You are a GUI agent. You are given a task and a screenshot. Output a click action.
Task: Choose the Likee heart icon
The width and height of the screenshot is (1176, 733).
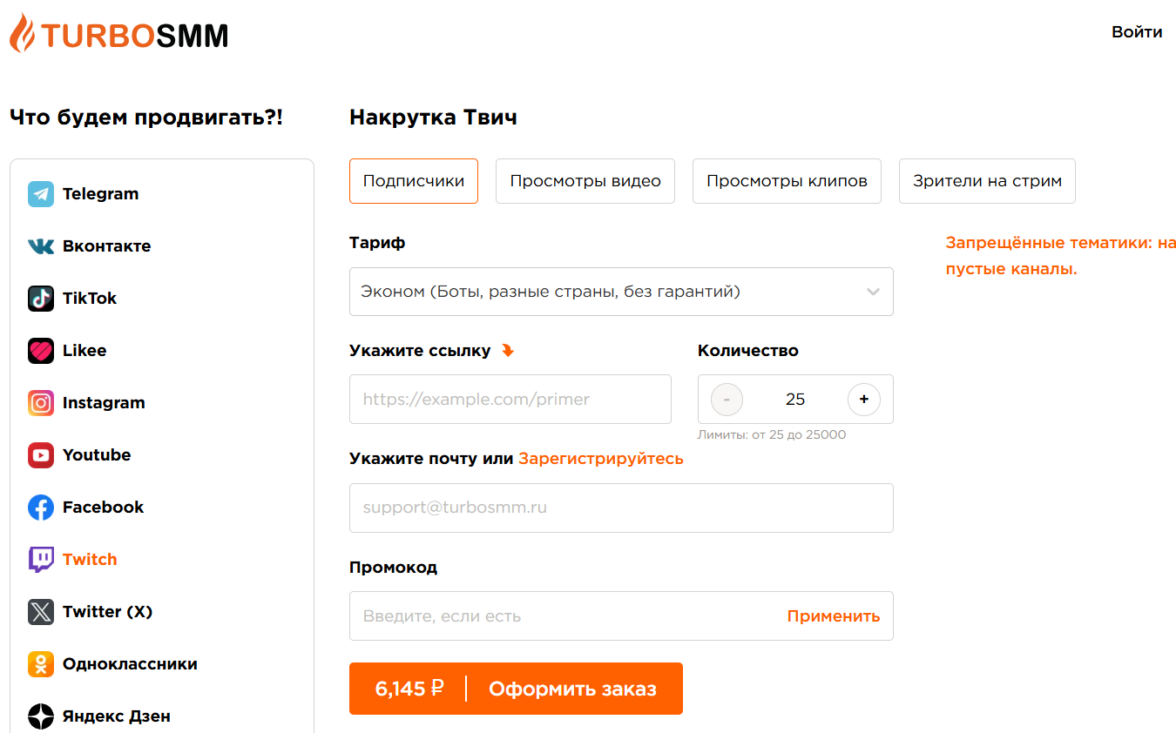click(x=41, y=351)
